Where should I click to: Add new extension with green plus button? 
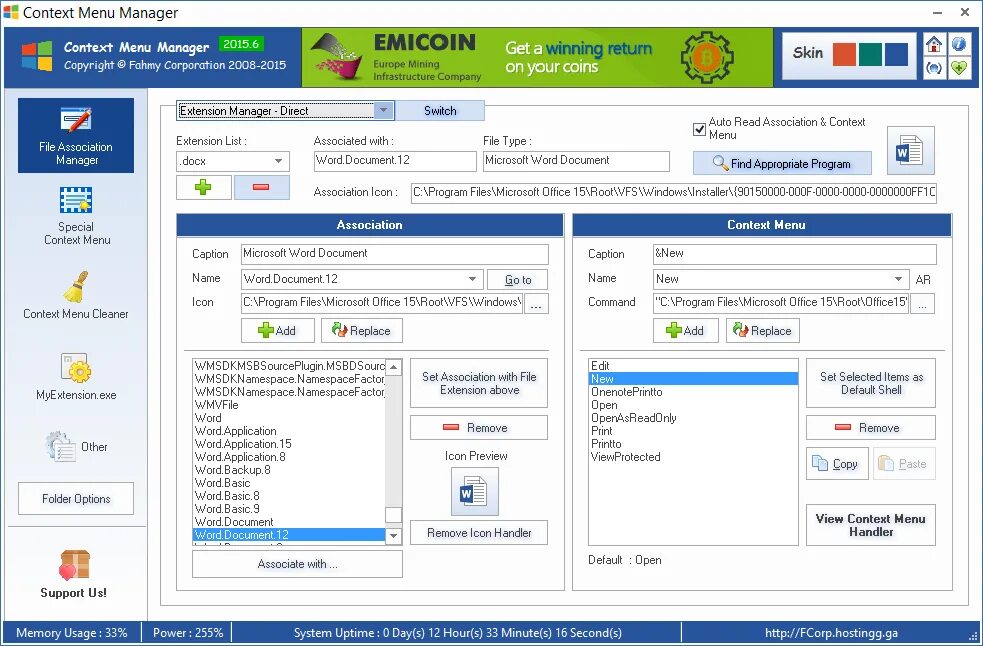coord(203,187)
